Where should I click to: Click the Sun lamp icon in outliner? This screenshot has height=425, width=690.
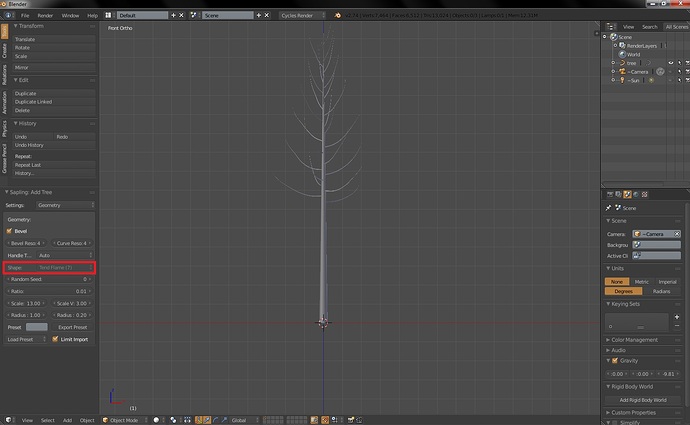pos(622,80)
